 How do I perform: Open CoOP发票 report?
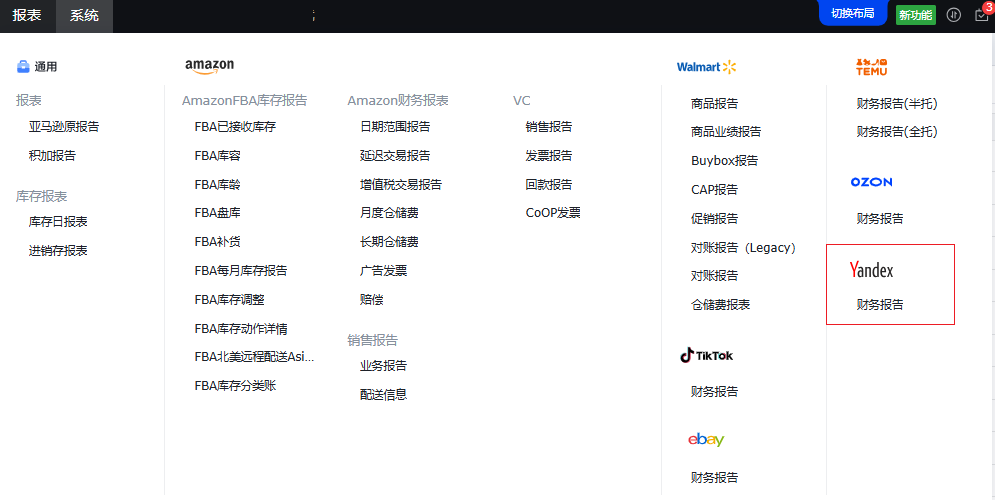tap(553, 213)
